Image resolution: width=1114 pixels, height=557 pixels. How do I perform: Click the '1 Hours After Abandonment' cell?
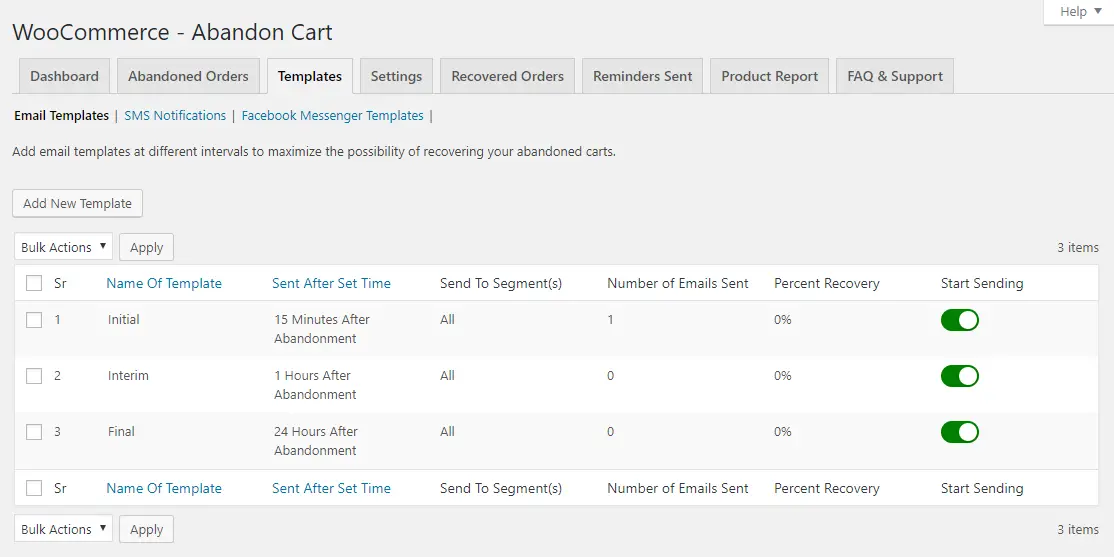pyautogui.click(x=315, y=385)
